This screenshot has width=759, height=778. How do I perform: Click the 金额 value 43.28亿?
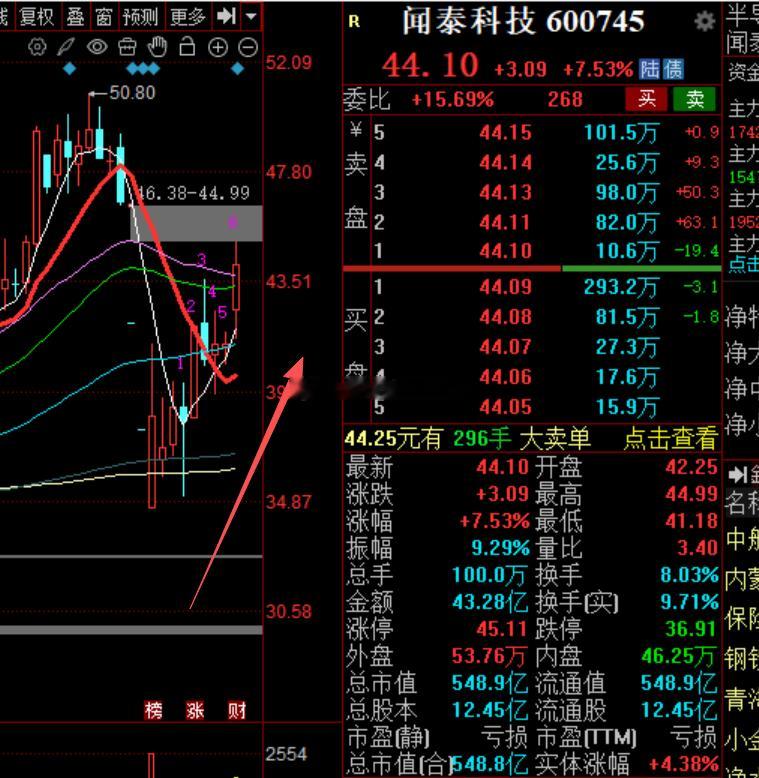(x=490, y=602)
